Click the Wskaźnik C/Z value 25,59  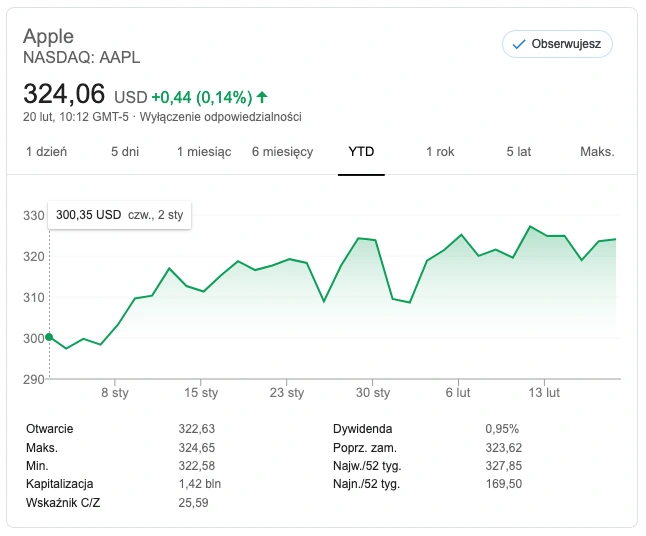pyautogui.click(x=194, y=503)
